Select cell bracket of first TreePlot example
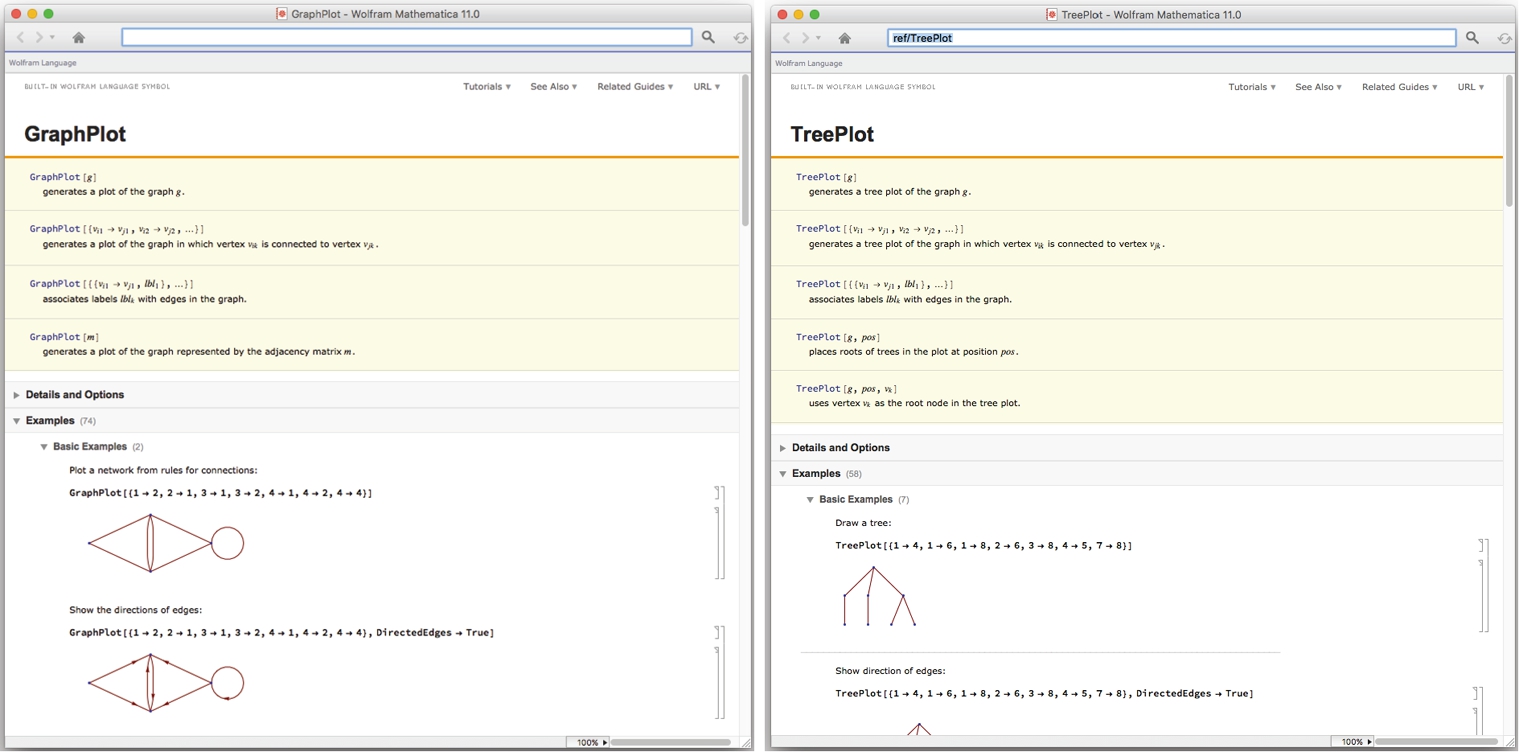The image size is (1519, 752). [x=1487, y=586]
